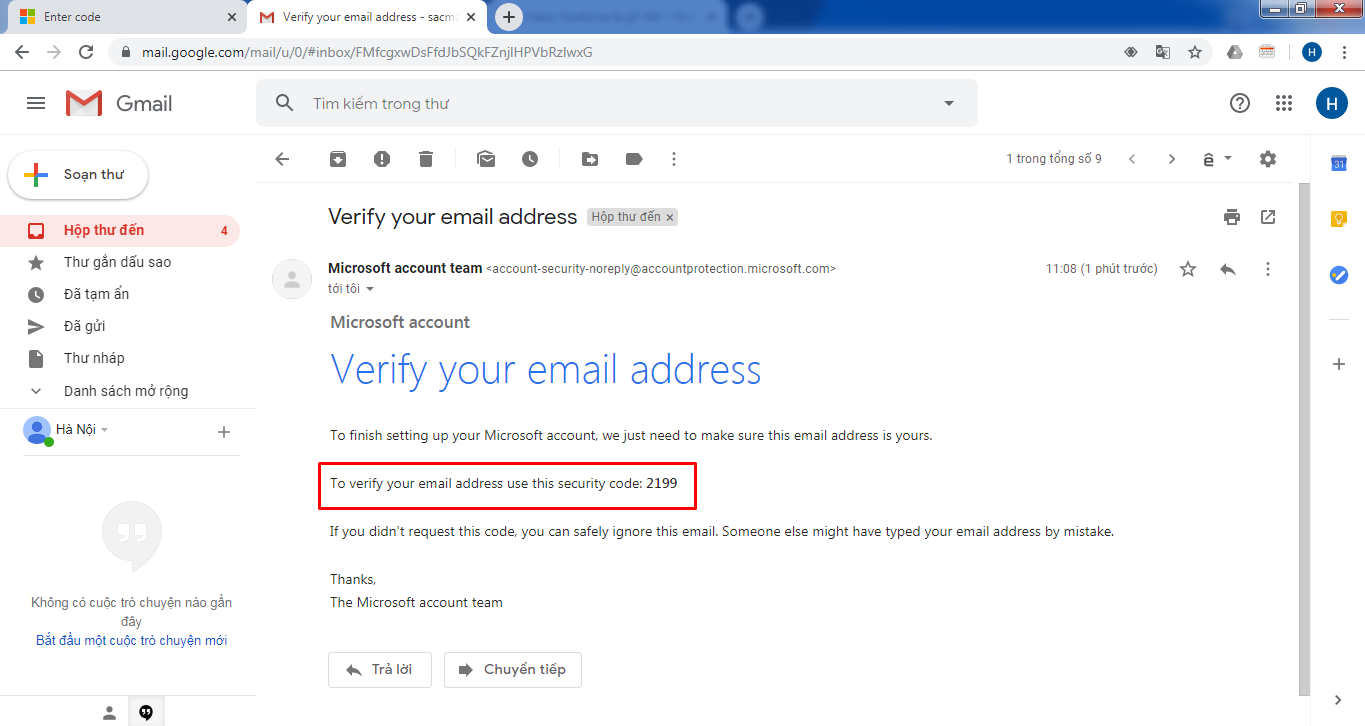Remove the Hộp thư đến label chip
The image size is (1365, 726).
pyautogui.click(x=670, y=217)
